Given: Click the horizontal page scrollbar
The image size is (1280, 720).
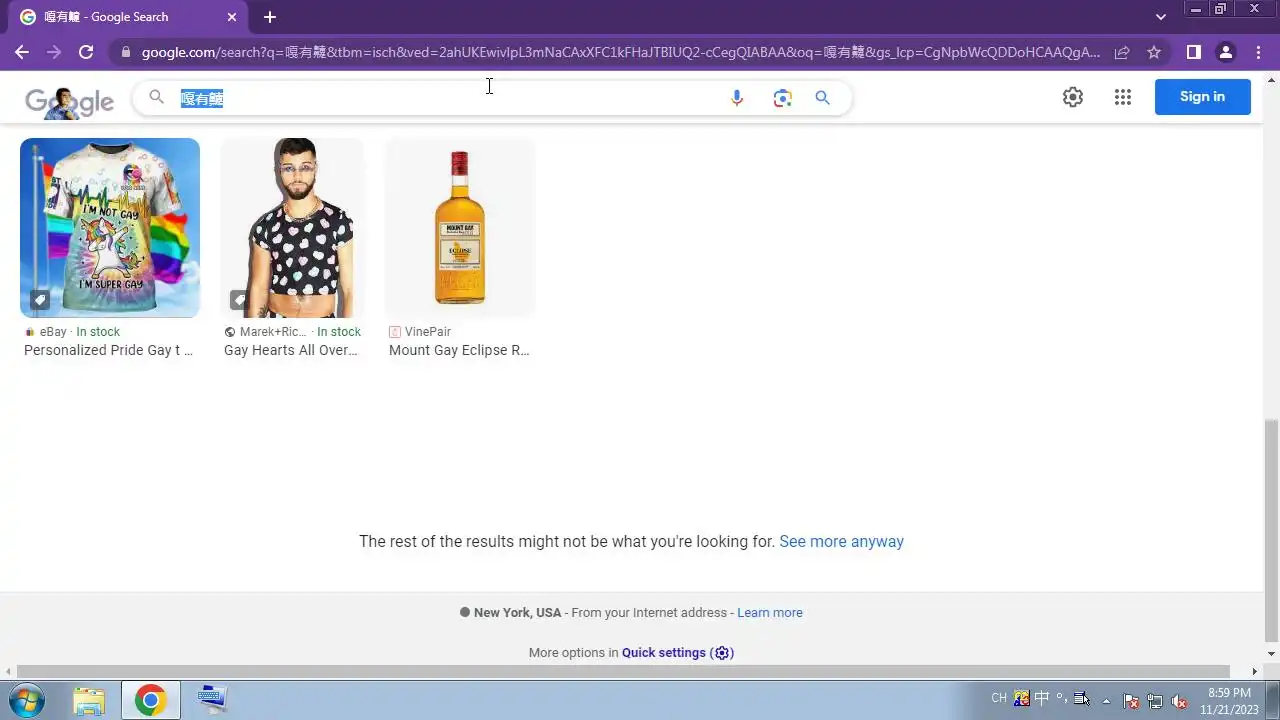Looking at the screenshot, I should 623,672.
